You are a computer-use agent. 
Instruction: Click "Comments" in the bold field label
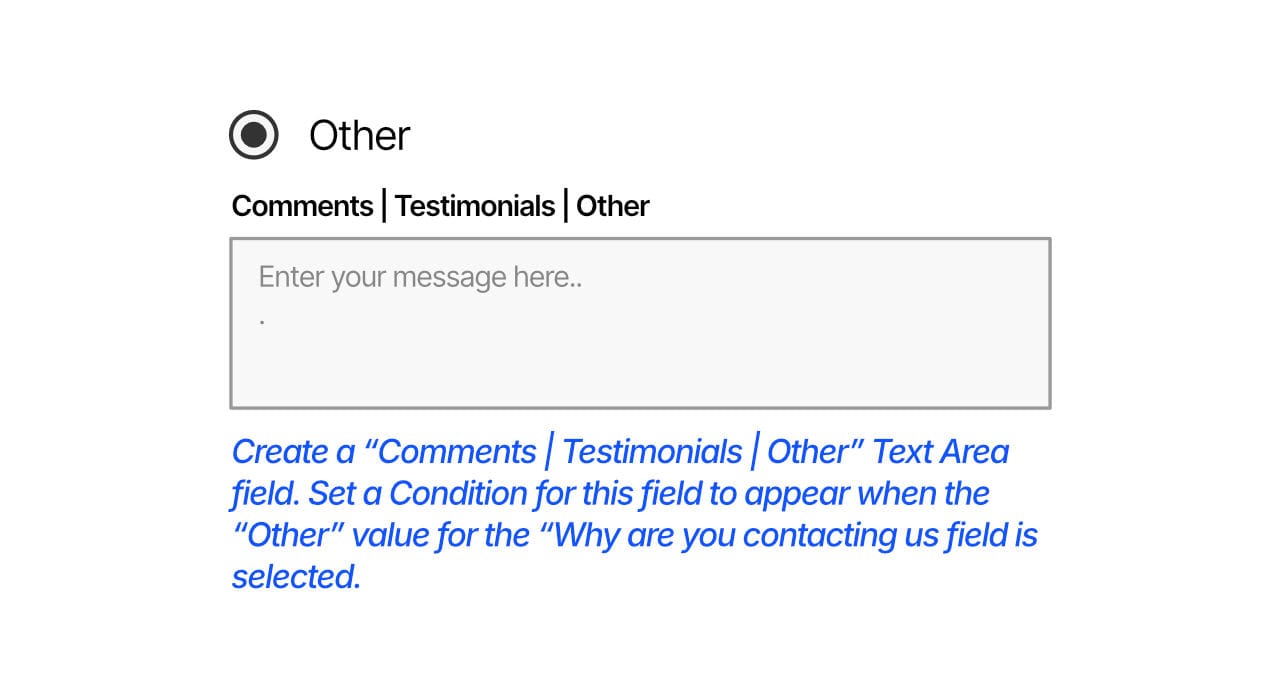(302, 206)
